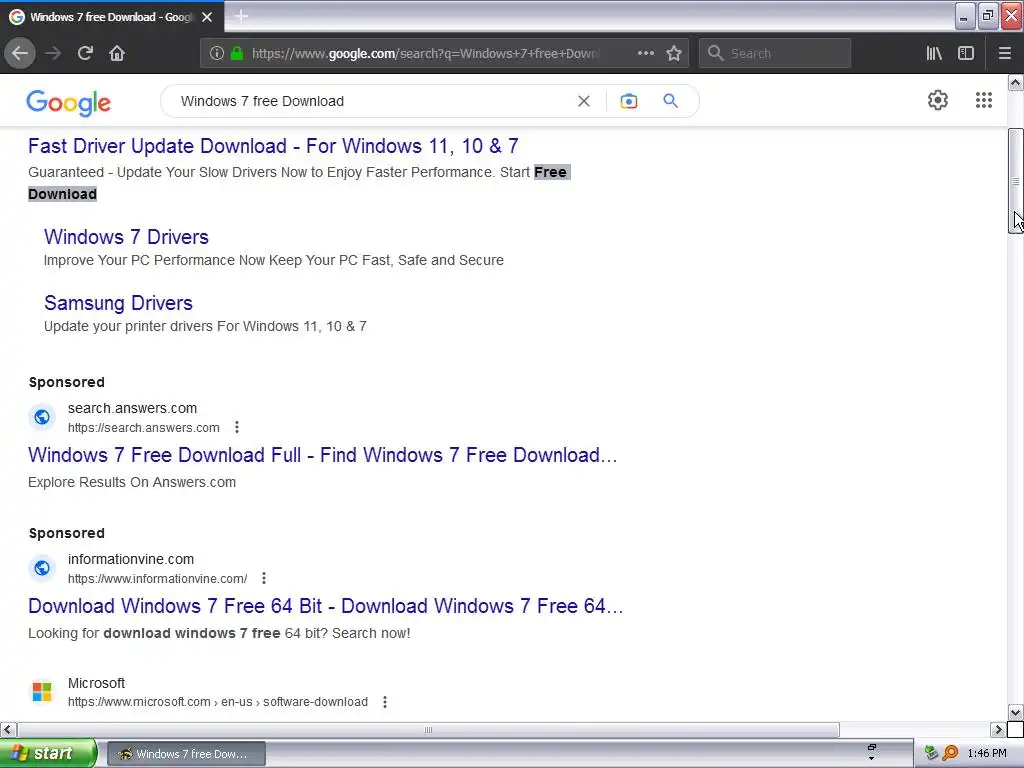Search by image with camera icon

pyautogui.click(x=628, y=101)
